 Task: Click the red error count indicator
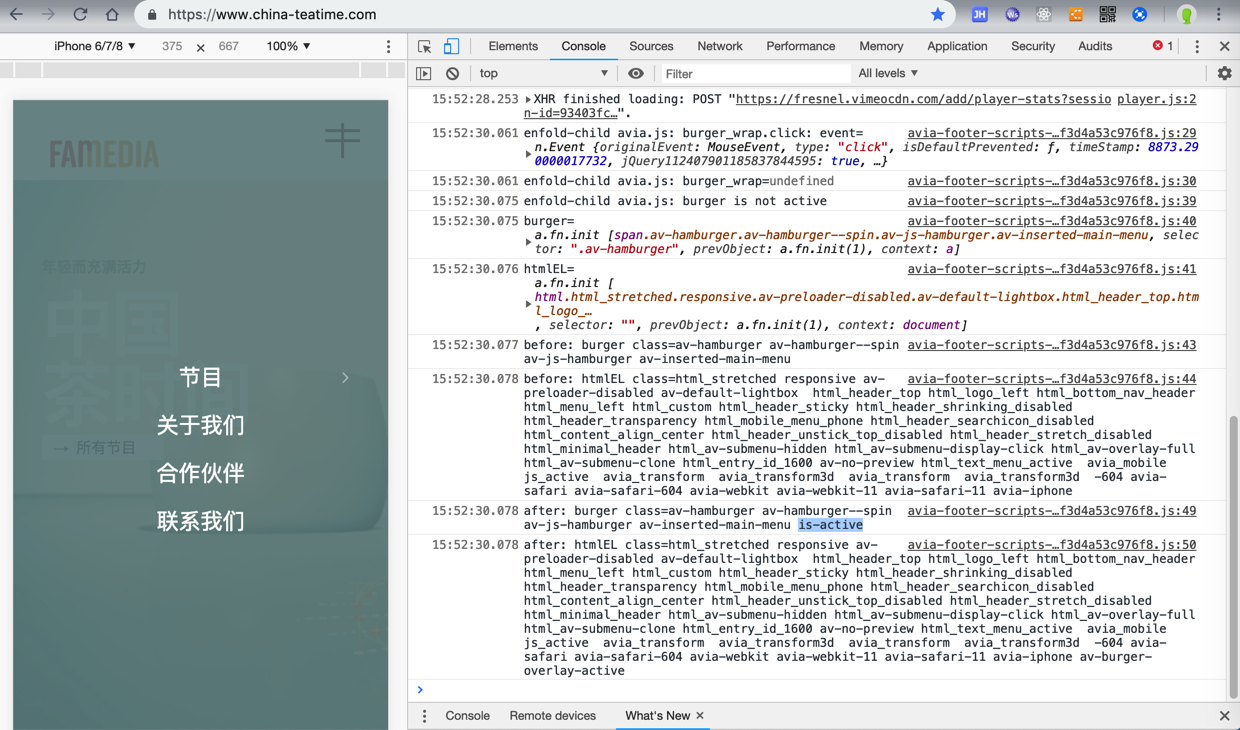(x=1163, y=46)
